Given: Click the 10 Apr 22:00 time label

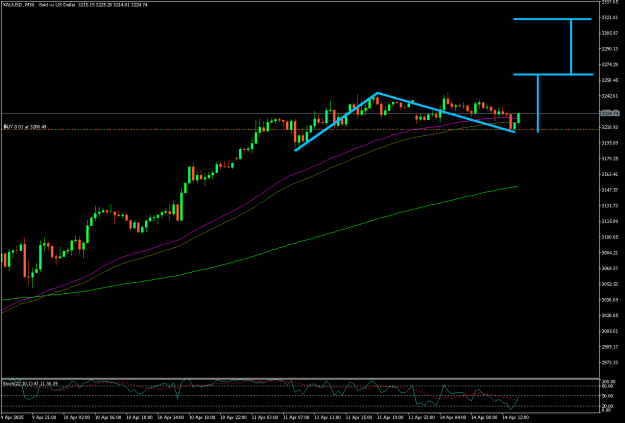Looking at the screenshot, I should click(x=235, y=417).
